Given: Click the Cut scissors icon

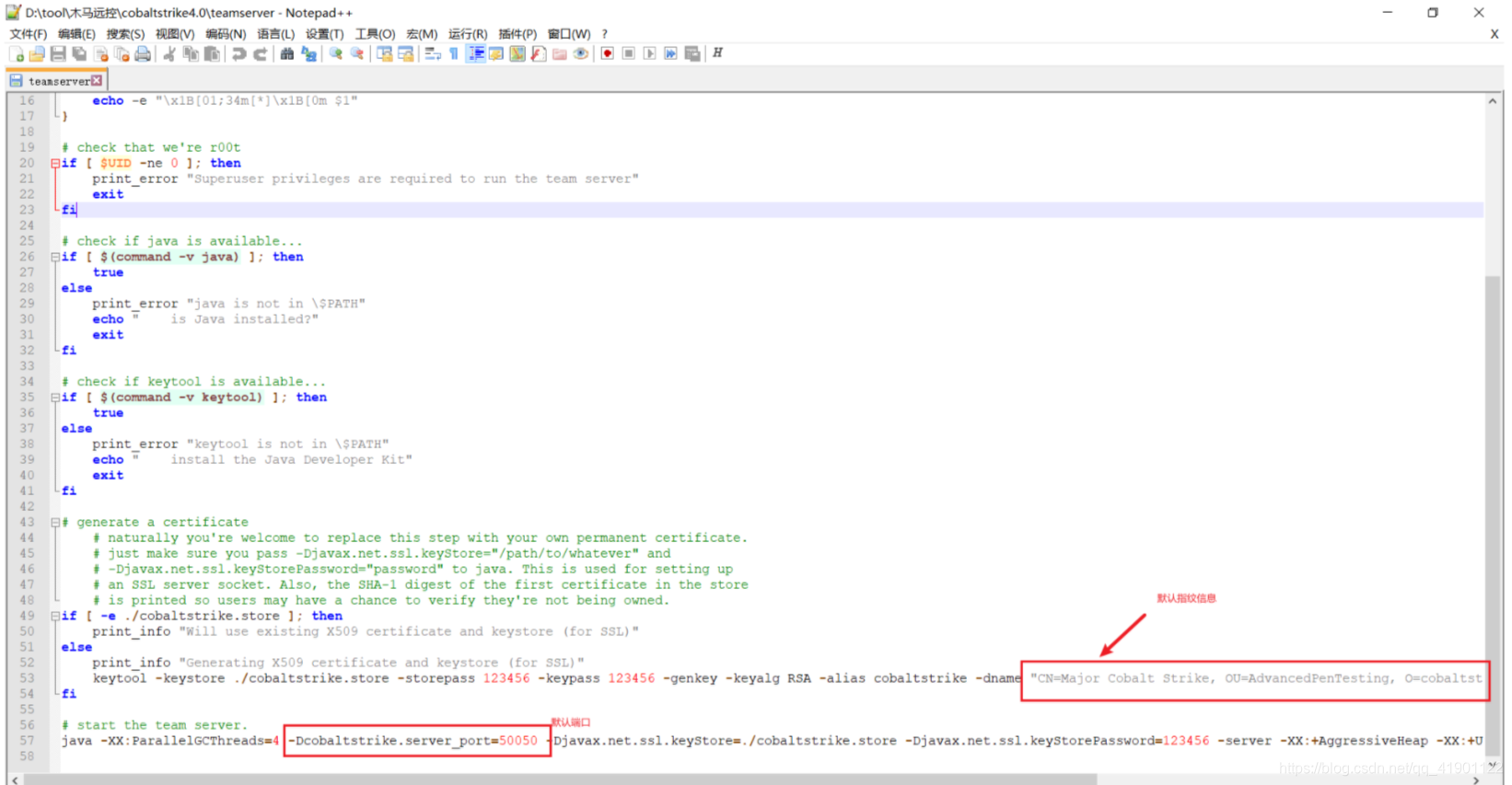Looking at the screenshot, I should pyautogui.click(x=169, y=54).
